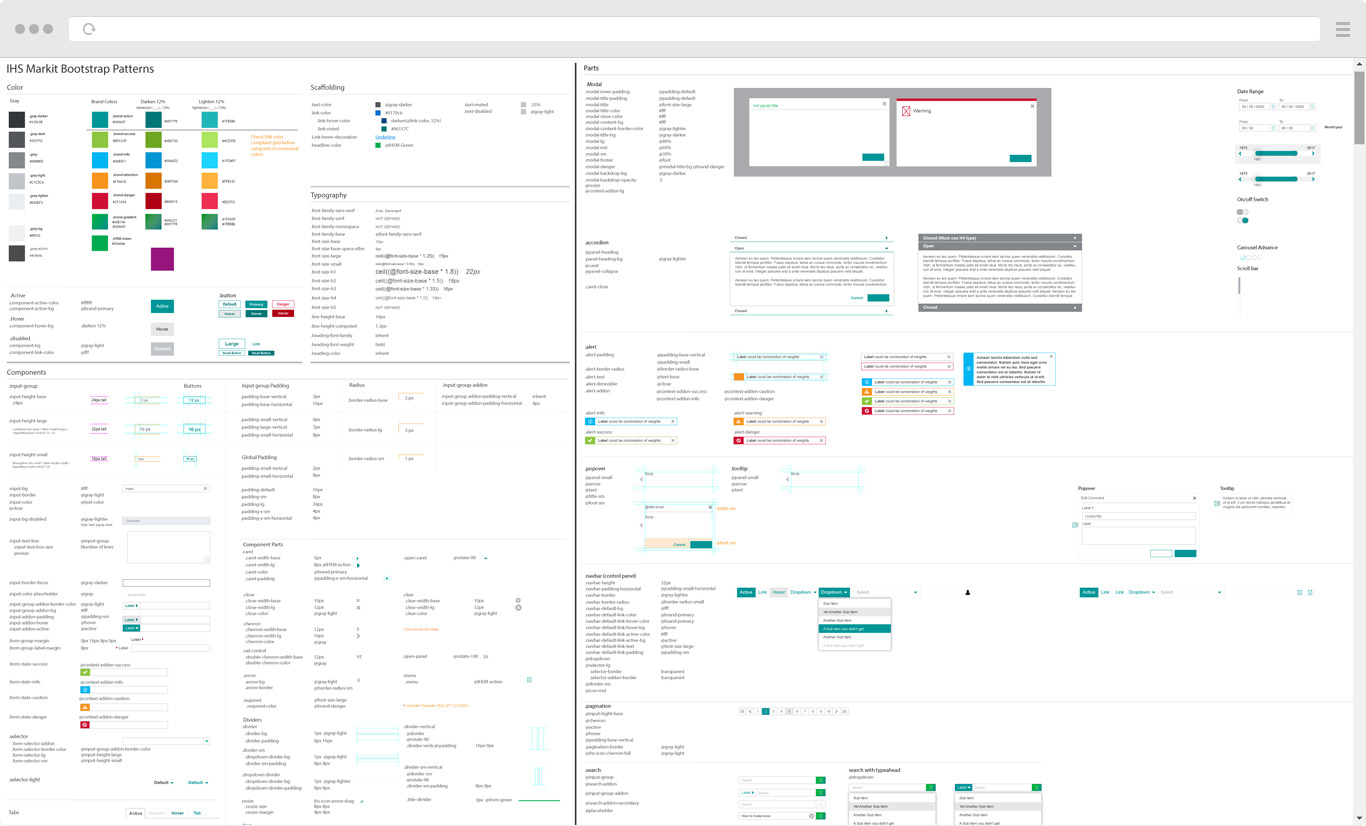
Task: Click info icon in the multi-line blue alert
Action: (x=968, y=368)
